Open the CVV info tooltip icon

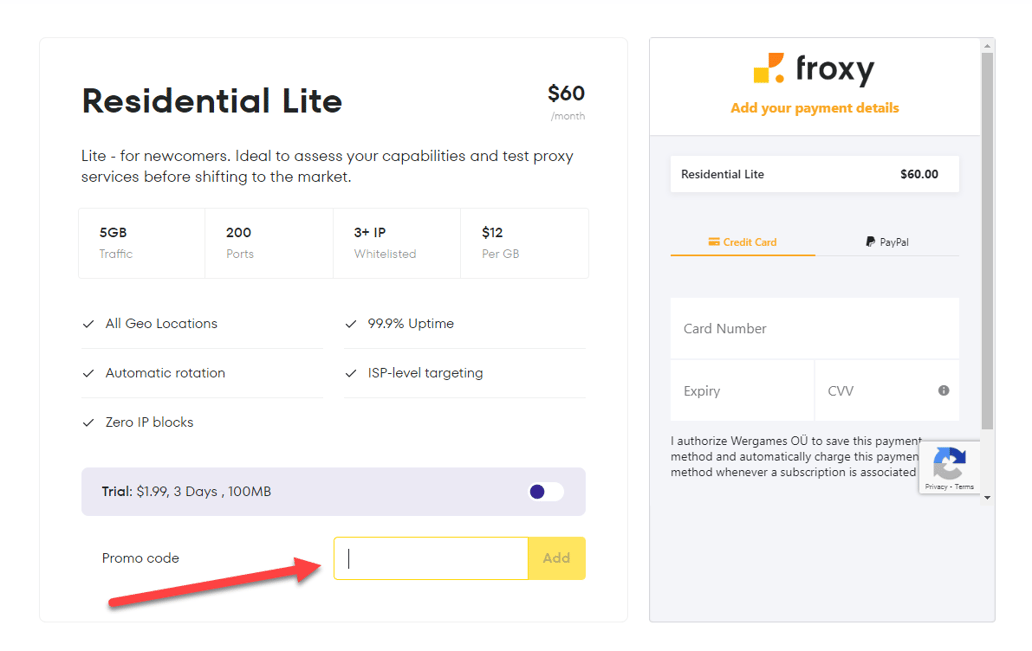pyautogui.click(x=941, y=391)
